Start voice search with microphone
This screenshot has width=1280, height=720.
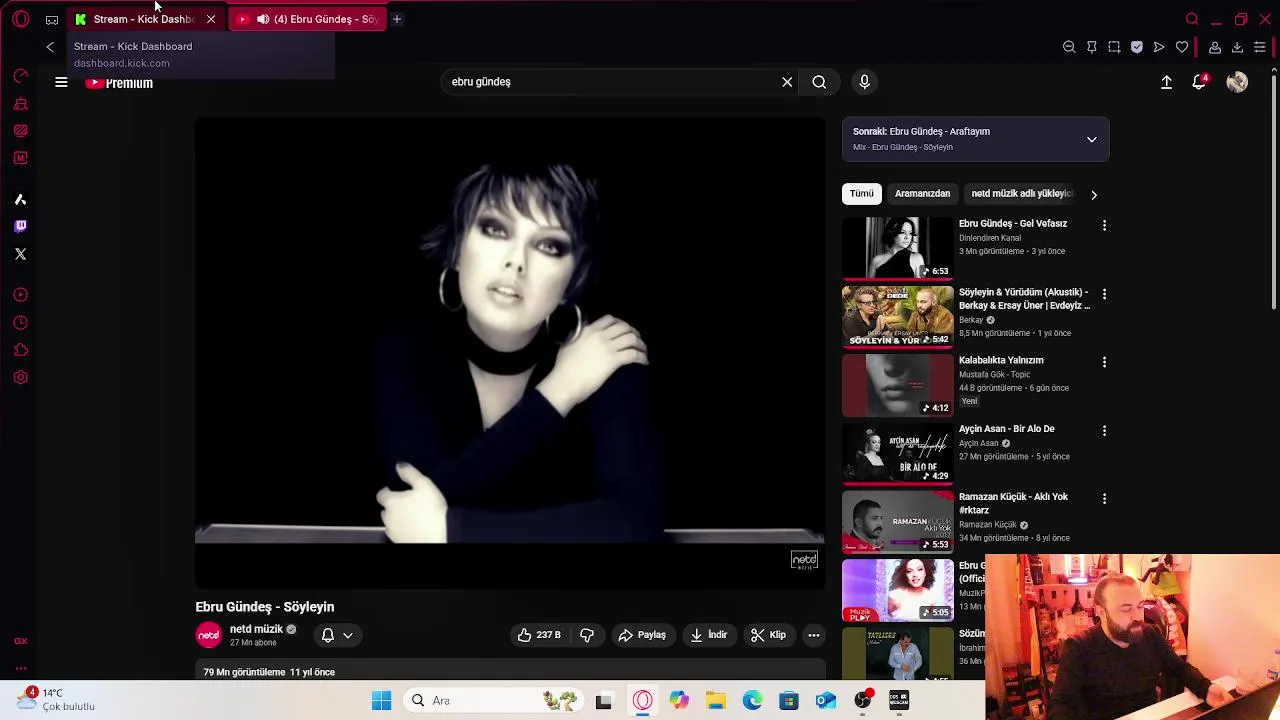[x=865, y=82]
